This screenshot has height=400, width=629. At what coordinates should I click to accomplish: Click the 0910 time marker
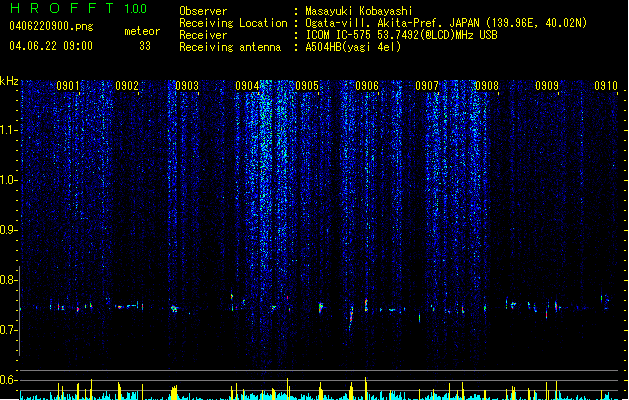pyautogui.click(x=606, y=86)
